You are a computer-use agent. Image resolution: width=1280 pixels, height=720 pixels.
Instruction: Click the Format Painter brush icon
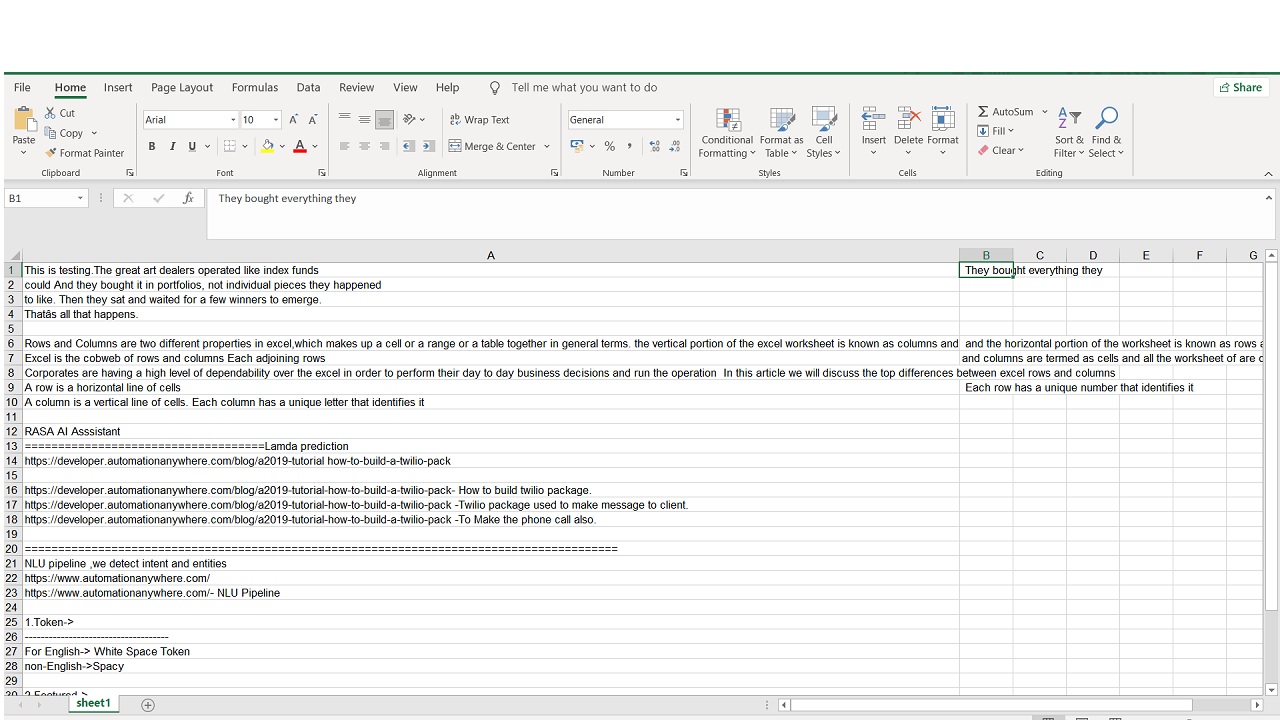tap(51, 153)
